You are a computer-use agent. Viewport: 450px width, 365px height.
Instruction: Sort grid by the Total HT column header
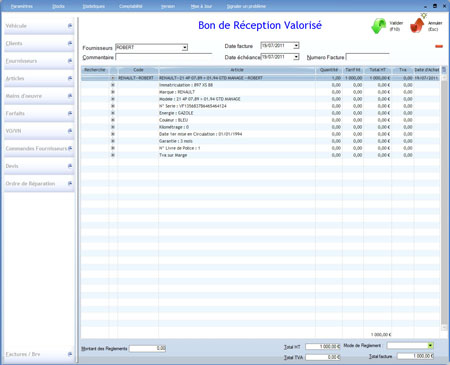tap(377, 70)
